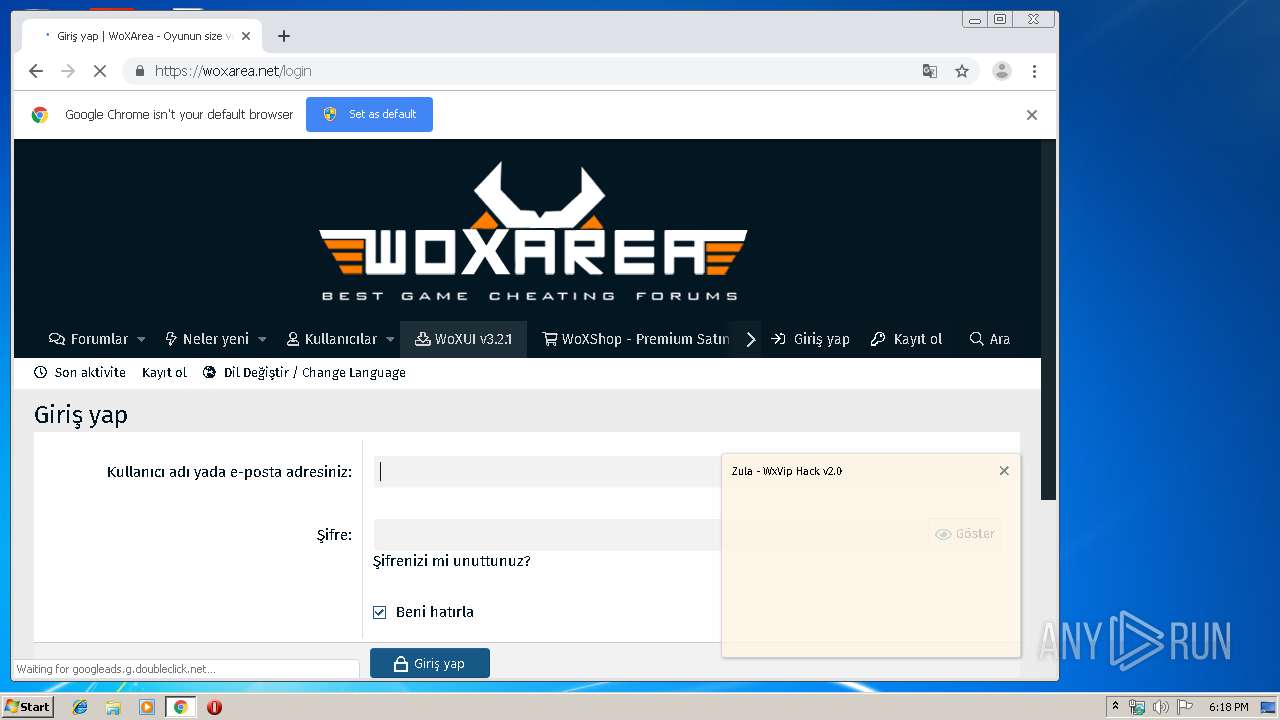Open Windows Media Player from taskbar
This screenshot has height=720, width=1280.
point(147,707)
